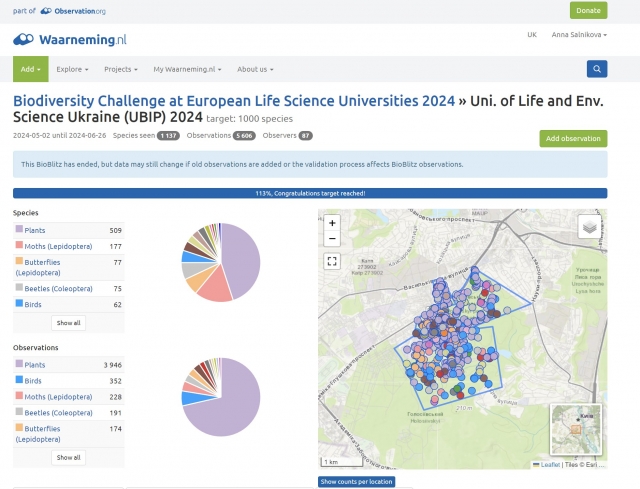Zoom out on the map
This screenshot has width=640, height=489.
click(332, 239)
